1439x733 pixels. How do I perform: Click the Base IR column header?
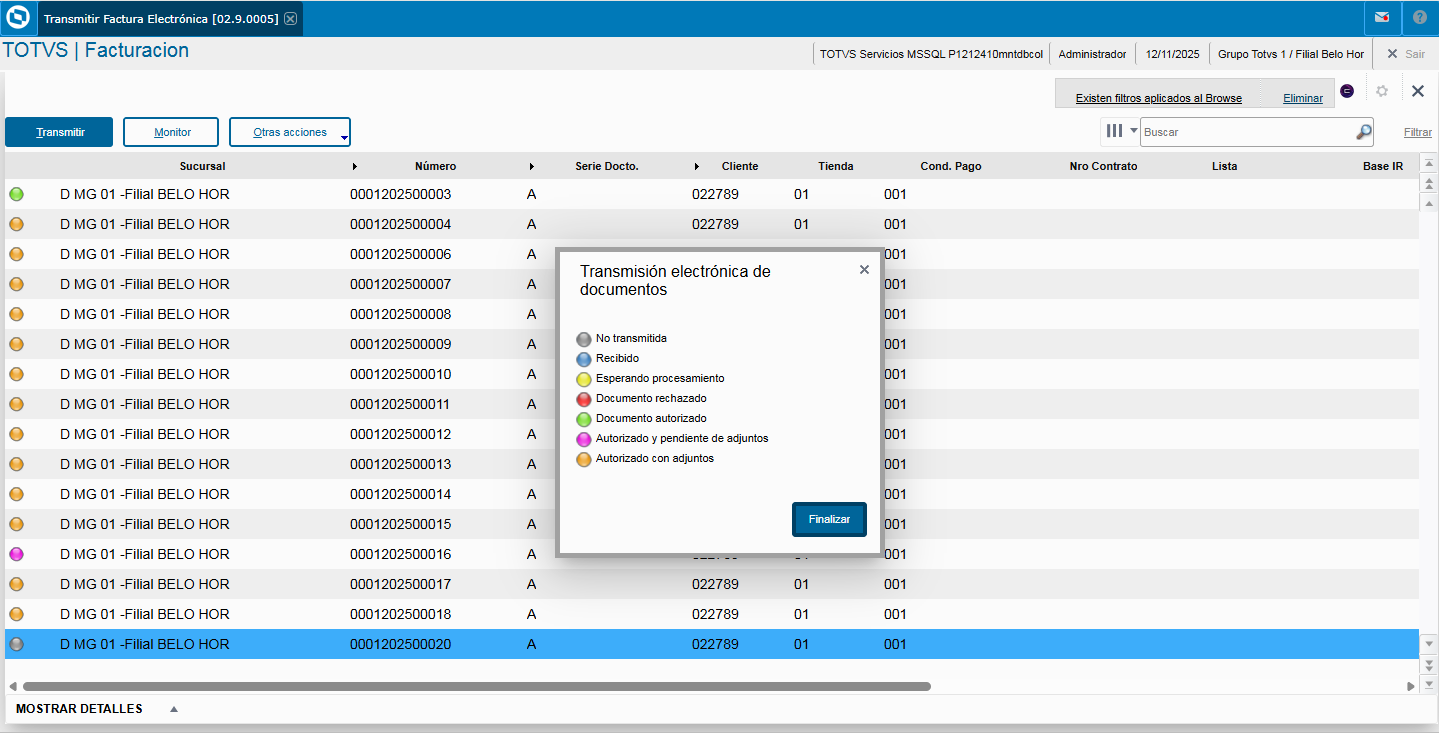[x=1383, y=166]
